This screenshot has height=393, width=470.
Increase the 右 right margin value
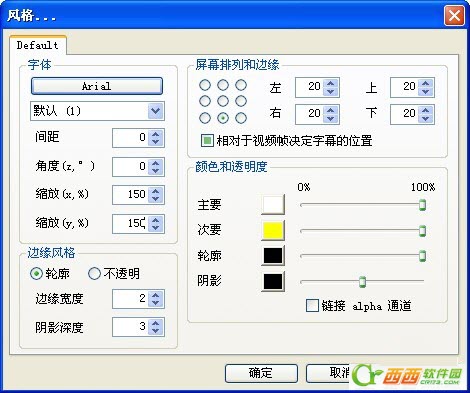(331, 110)
